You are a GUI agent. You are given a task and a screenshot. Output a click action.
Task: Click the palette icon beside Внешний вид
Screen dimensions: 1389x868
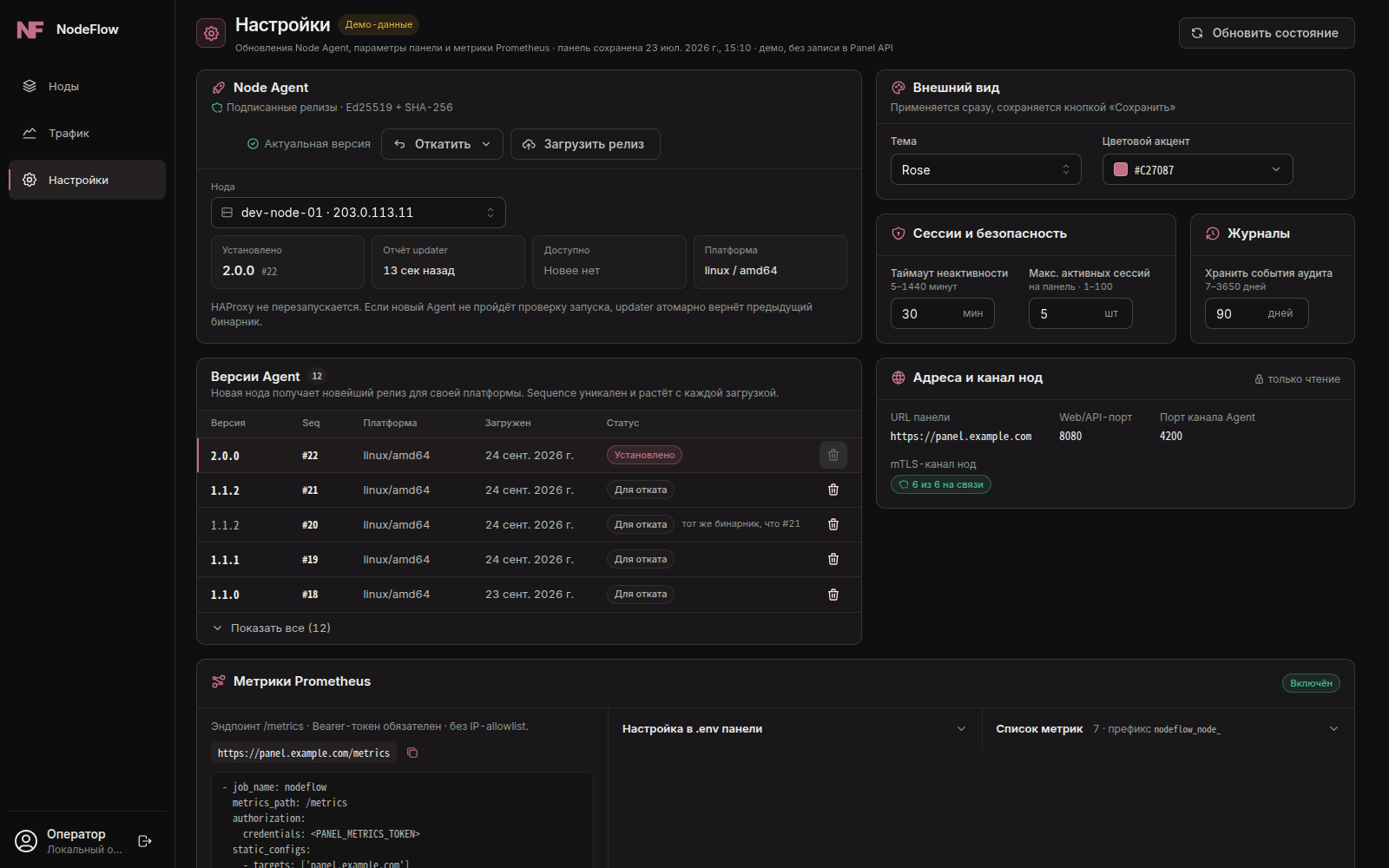[x=899, y=88]
